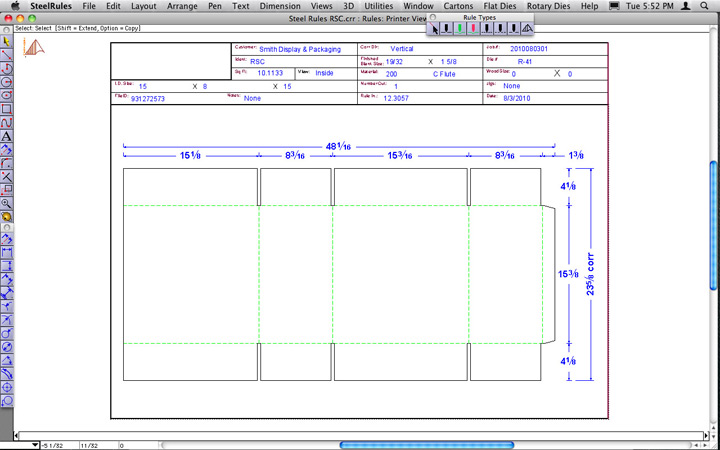Choose the Circle drawing tool
Image resolution: width=720 pixels, height=450 pixels.
tap(7, 81)
